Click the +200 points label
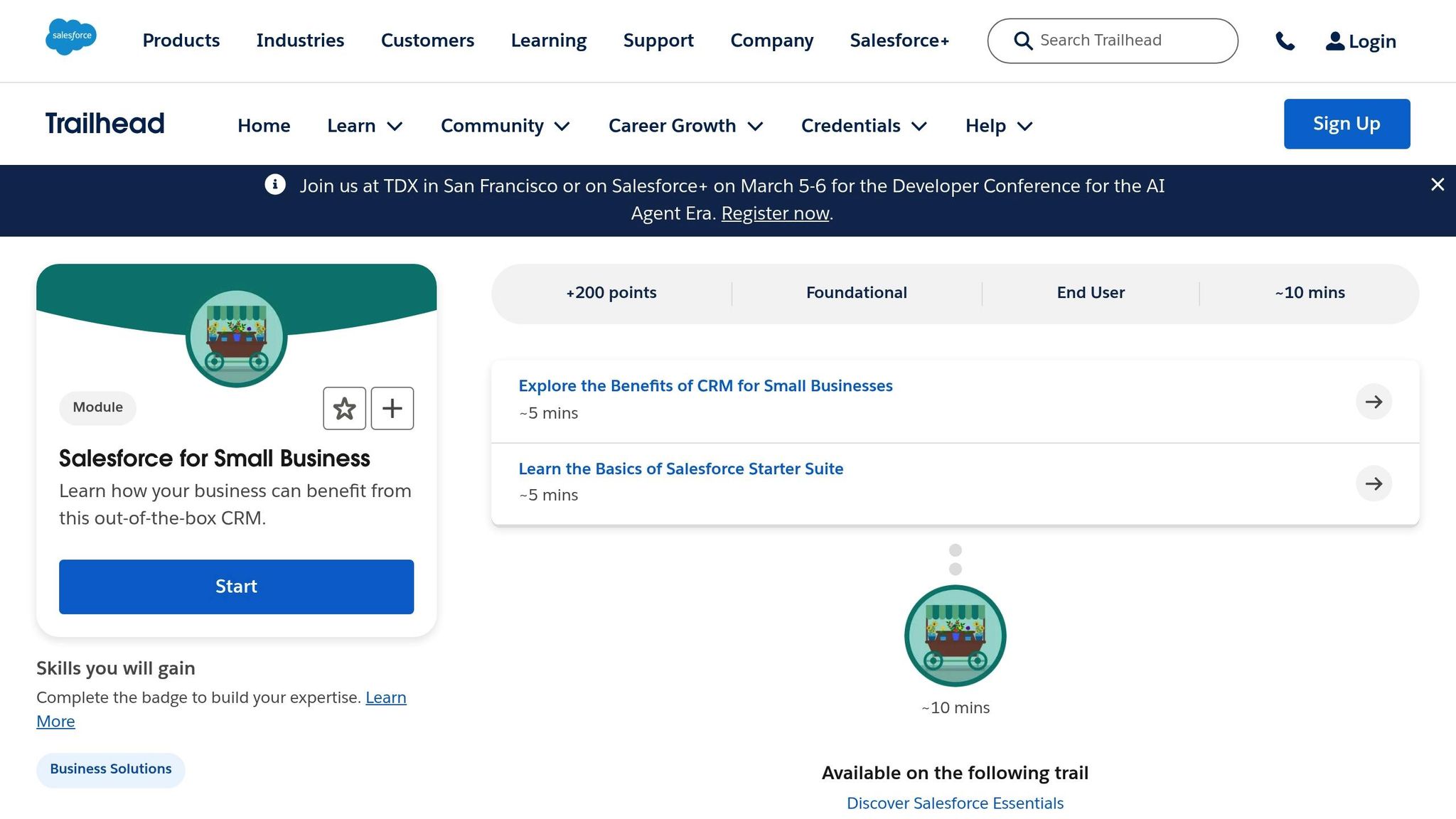Image resolution: width=1456 pixels, height=819 pixels. pyautogui.click(x=611, y=293)
